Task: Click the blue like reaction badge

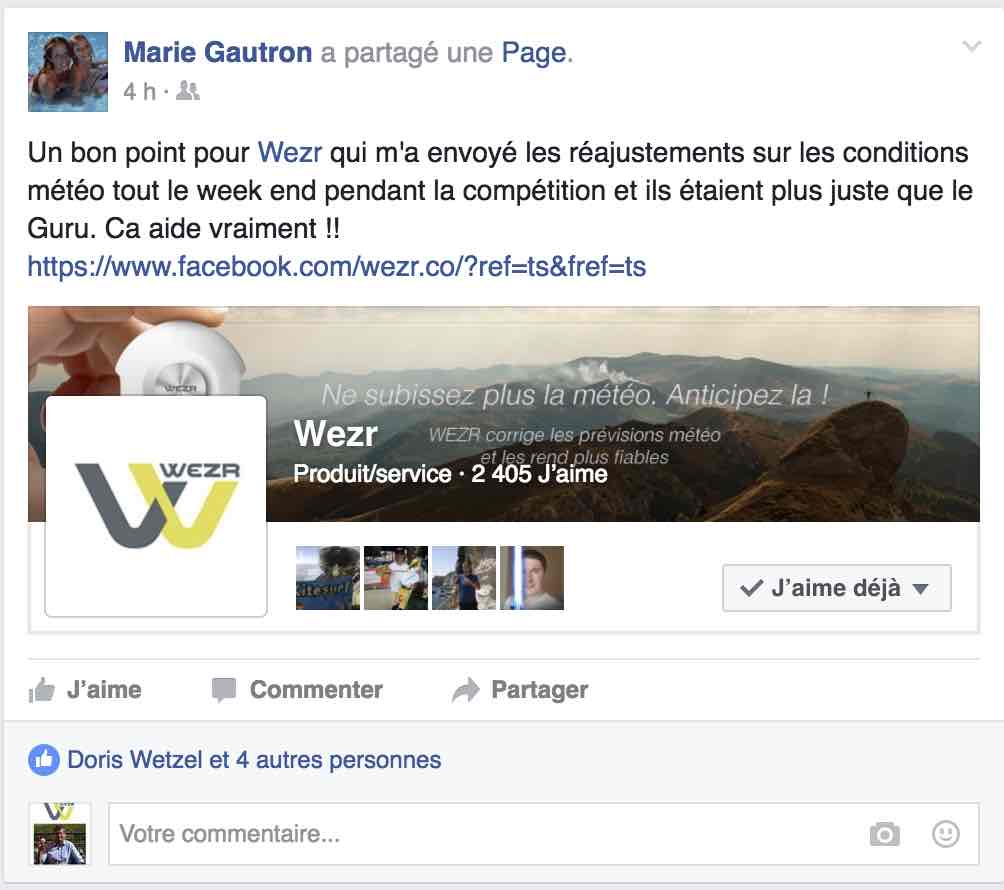Action: point(44,760)
